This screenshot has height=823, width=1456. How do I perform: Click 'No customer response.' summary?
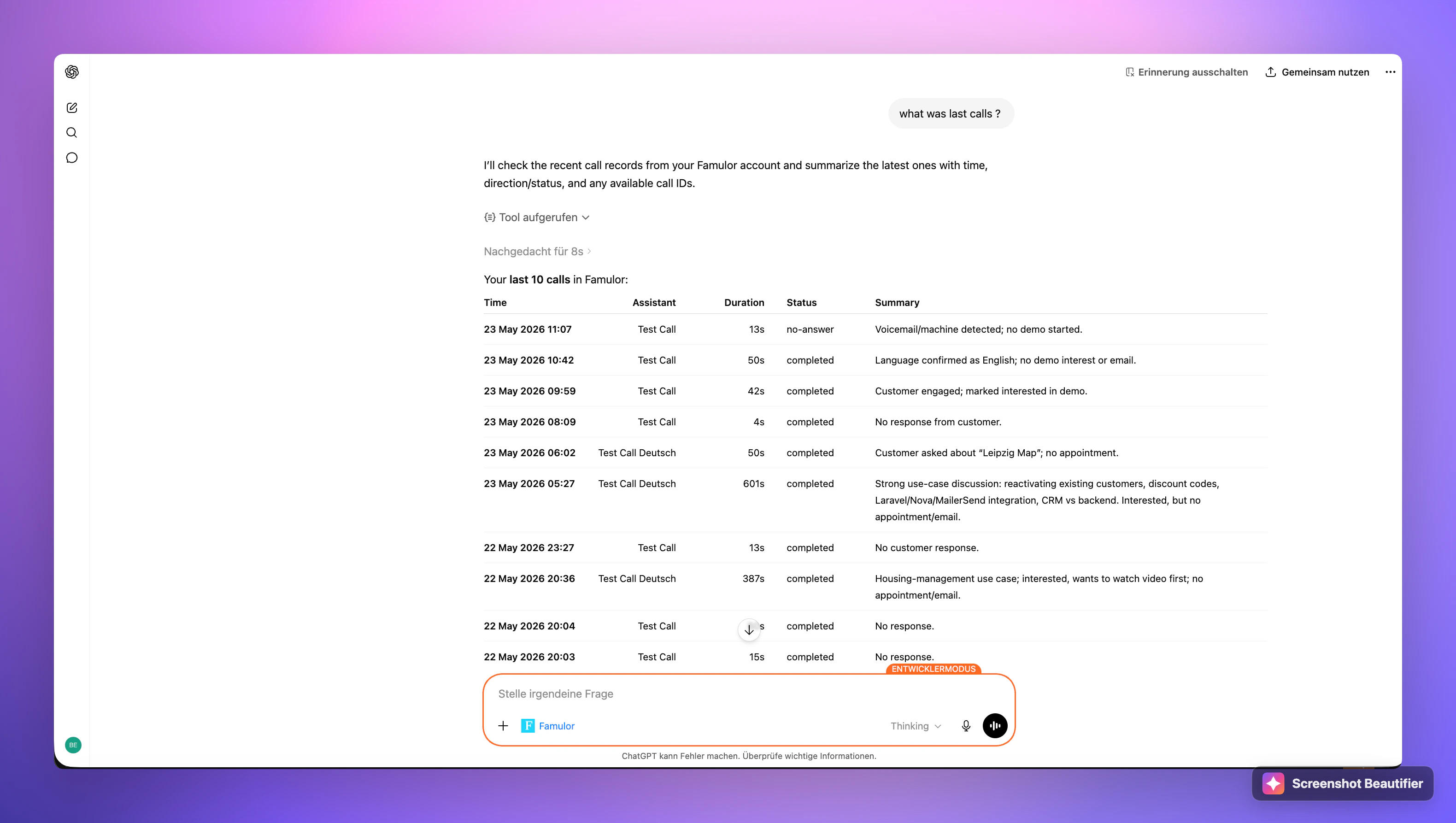pos(927,548)
